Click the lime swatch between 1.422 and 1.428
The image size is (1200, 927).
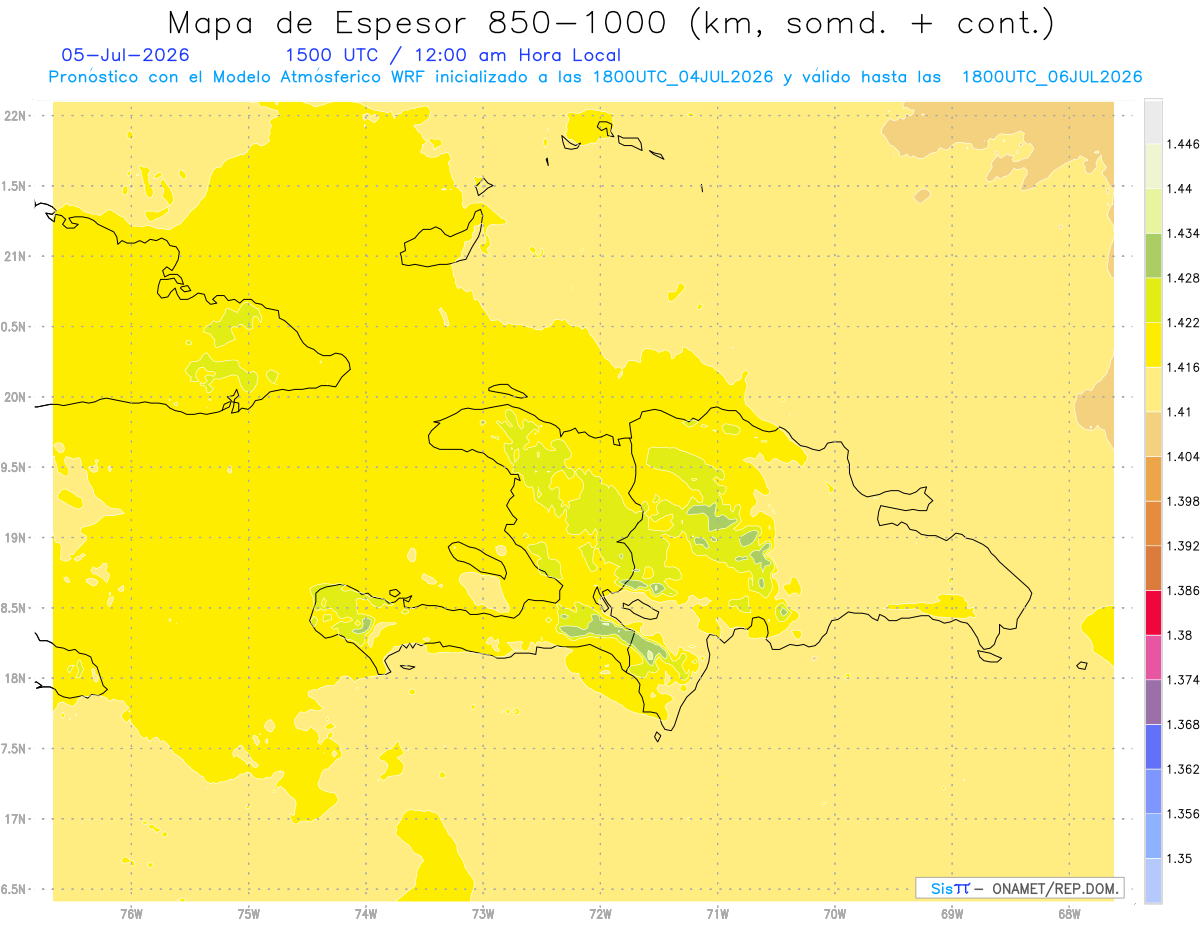1153,300
